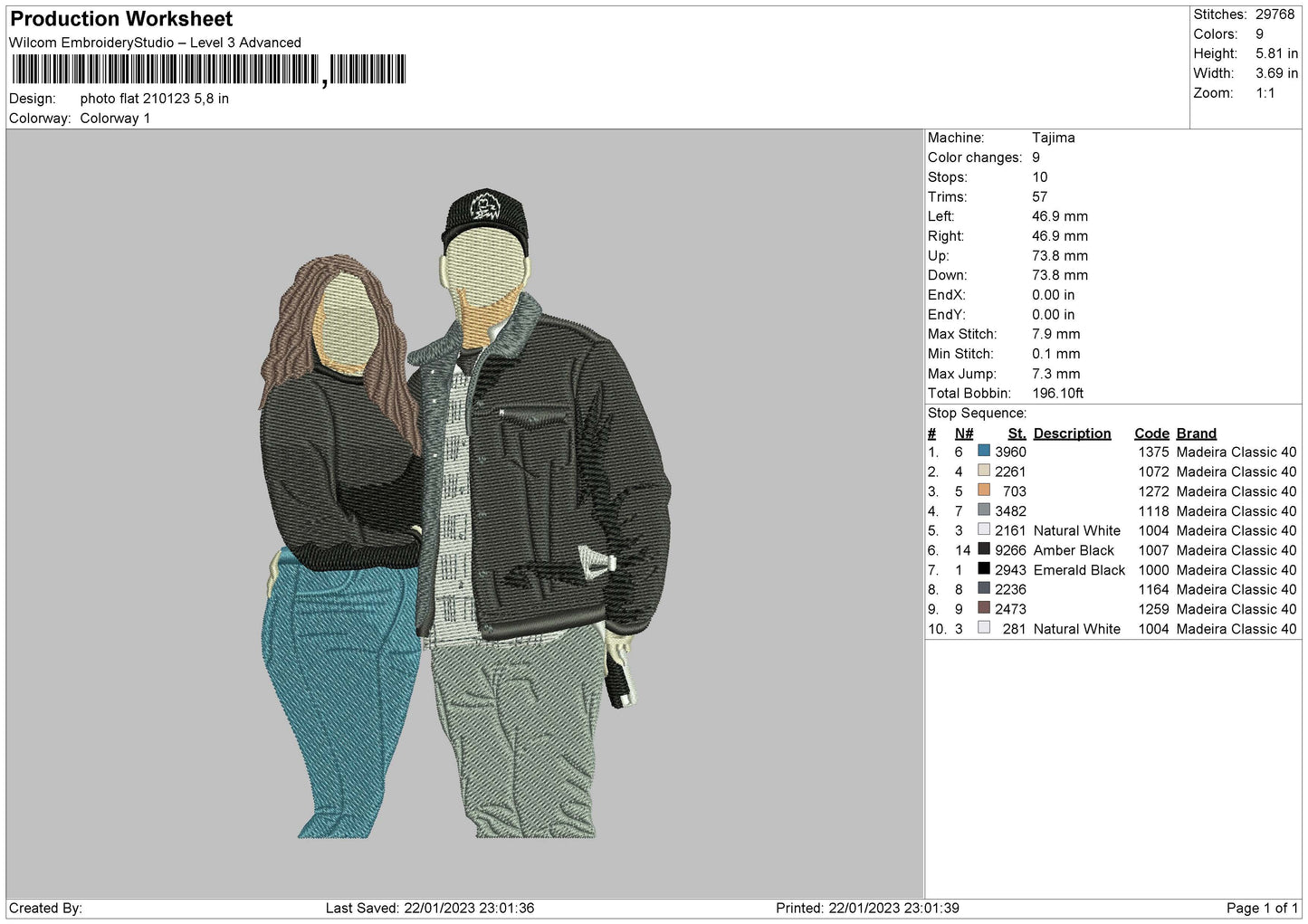
Task: Click thread code 1000 in the table
Action: [1153, 570]
